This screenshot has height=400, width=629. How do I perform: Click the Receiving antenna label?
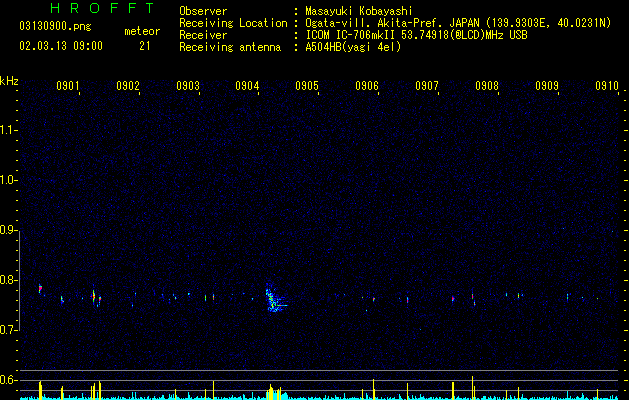[x=230, y=47]
